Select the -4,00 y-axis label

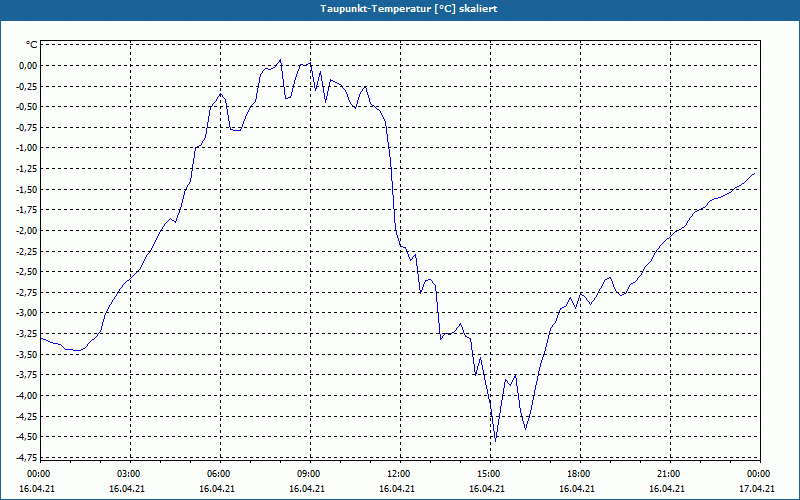point(27,395)
